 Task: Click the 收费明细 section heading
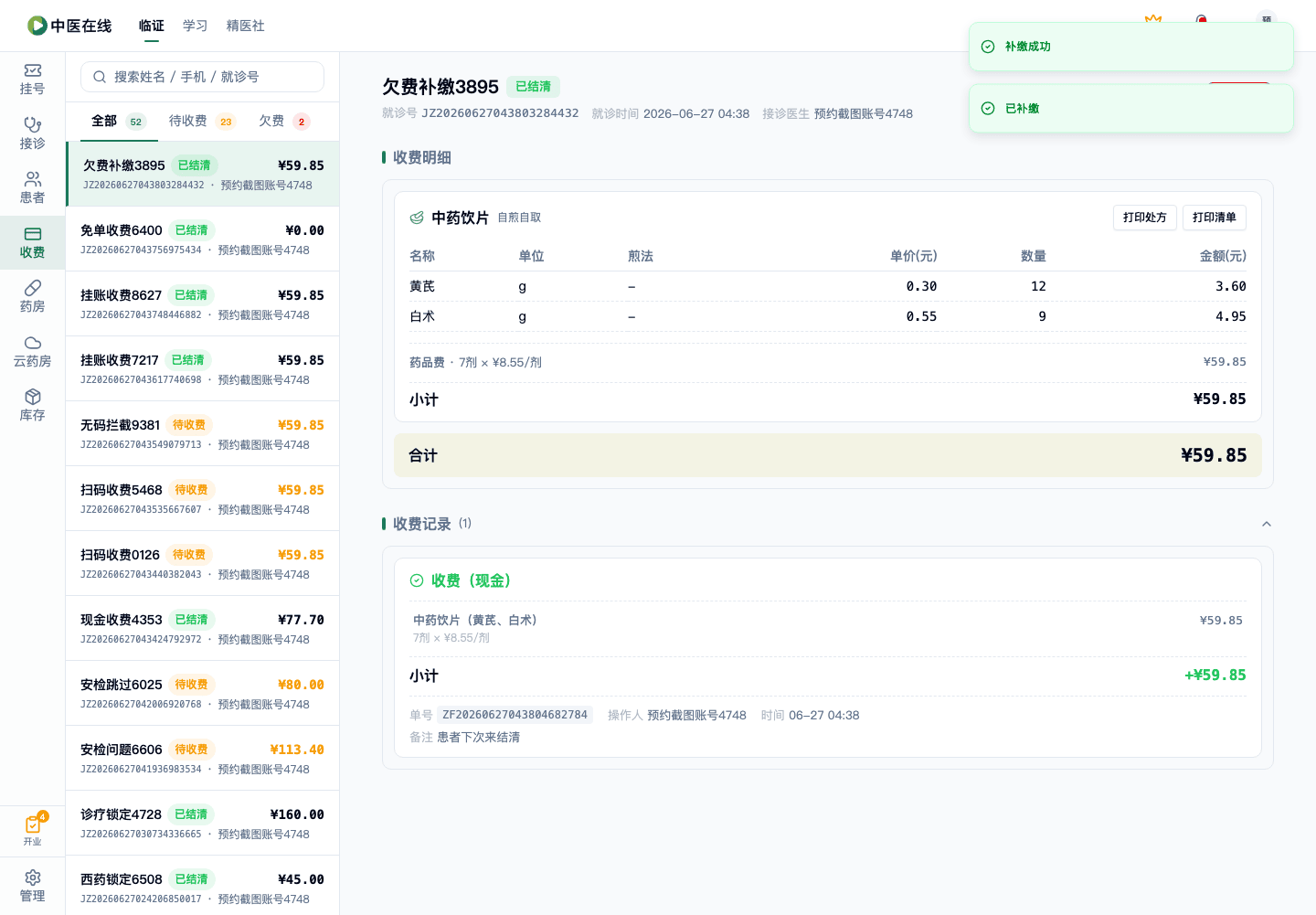422,157
